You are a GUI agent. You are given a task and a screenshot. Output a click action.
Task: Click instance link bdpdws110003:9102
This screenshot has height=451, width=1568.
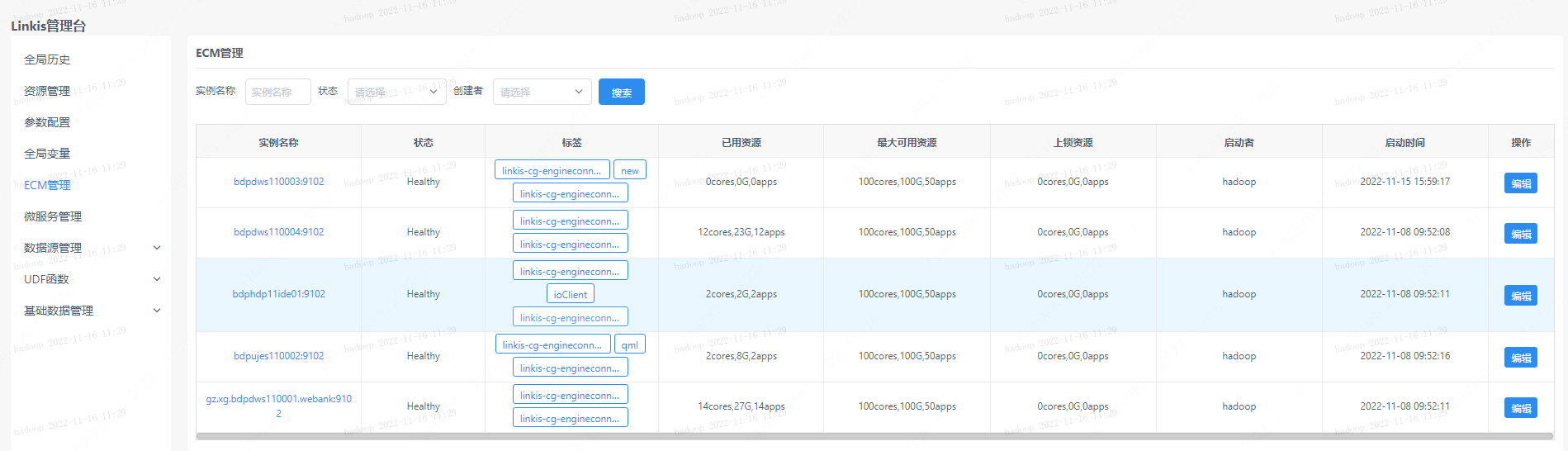pos(278,182)
